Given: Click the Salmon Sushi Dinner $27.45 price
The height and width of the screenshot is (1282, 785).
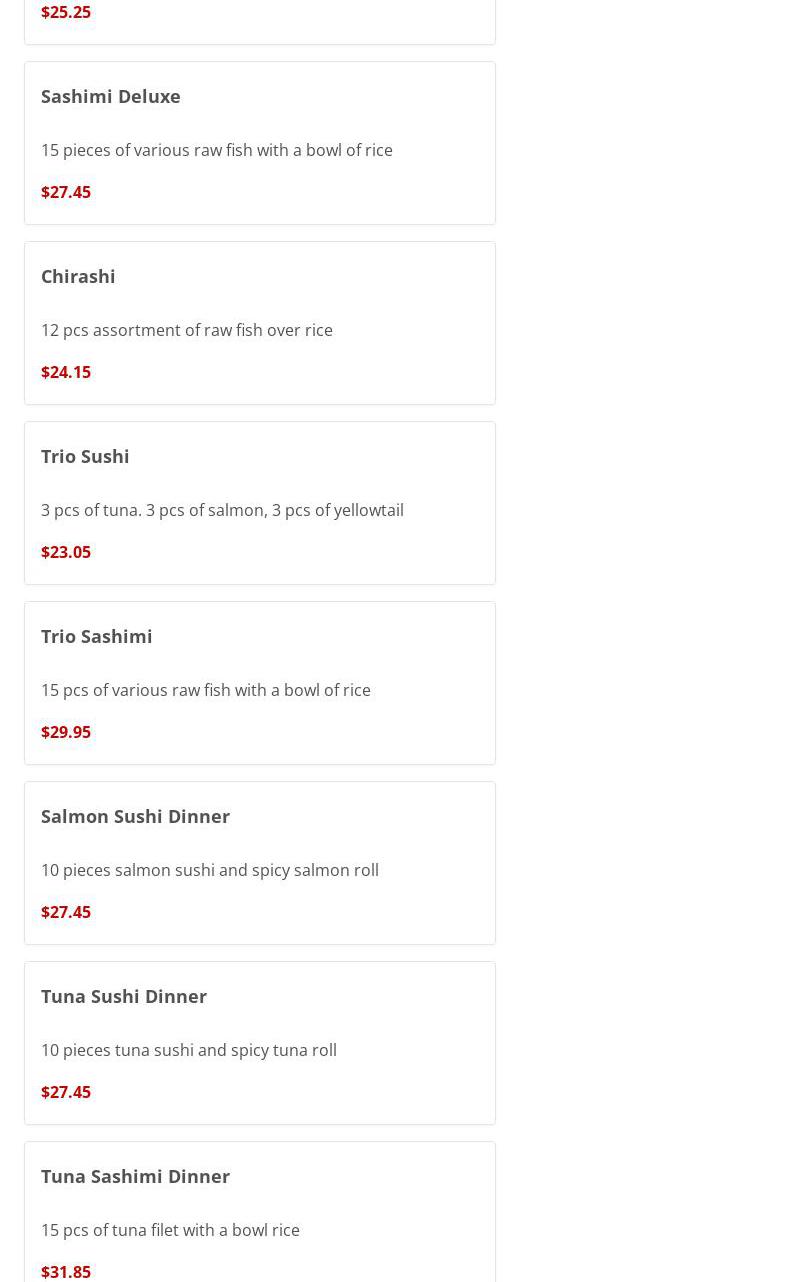Looking at the screenshot, I should click(x=66, y=912).
